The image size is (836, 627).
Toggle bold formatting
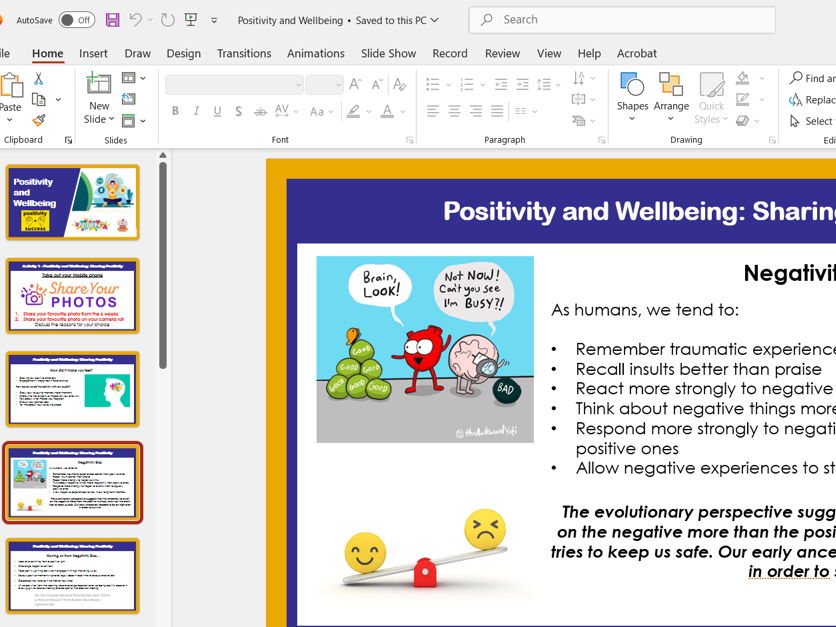[x=175, y=110]
